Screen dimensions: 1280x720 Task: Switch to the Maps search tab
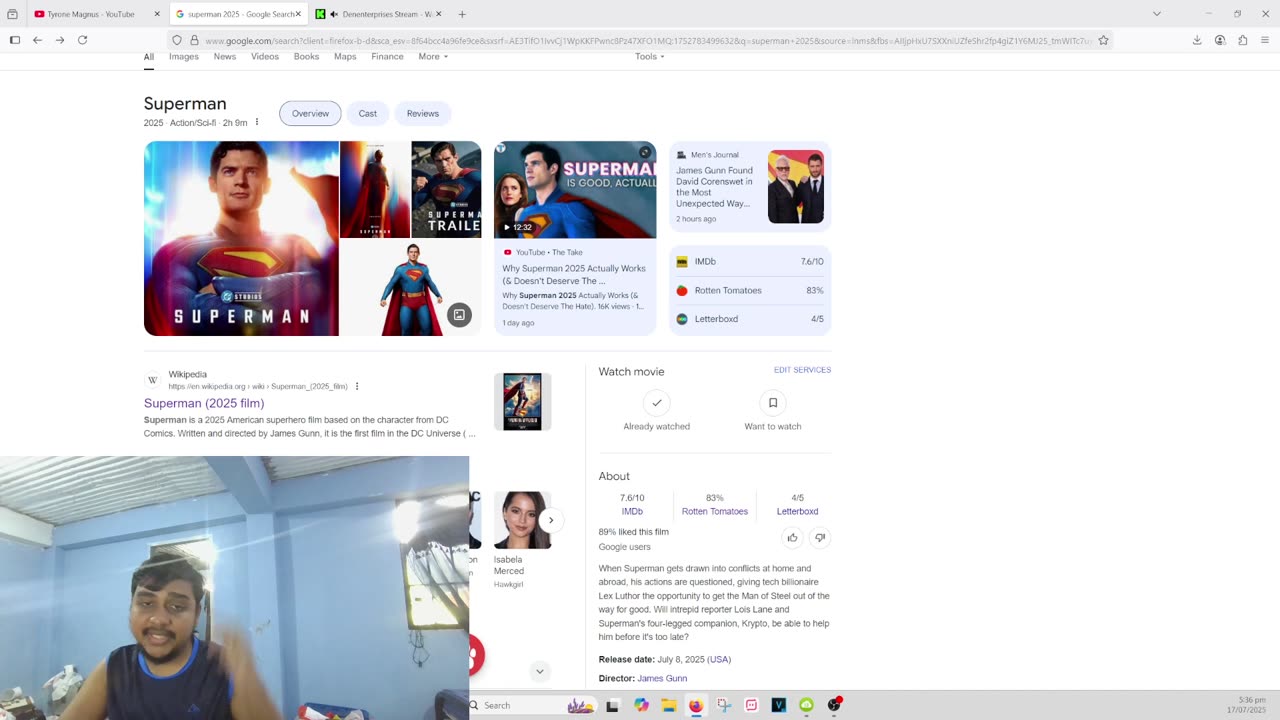(345, 56)
